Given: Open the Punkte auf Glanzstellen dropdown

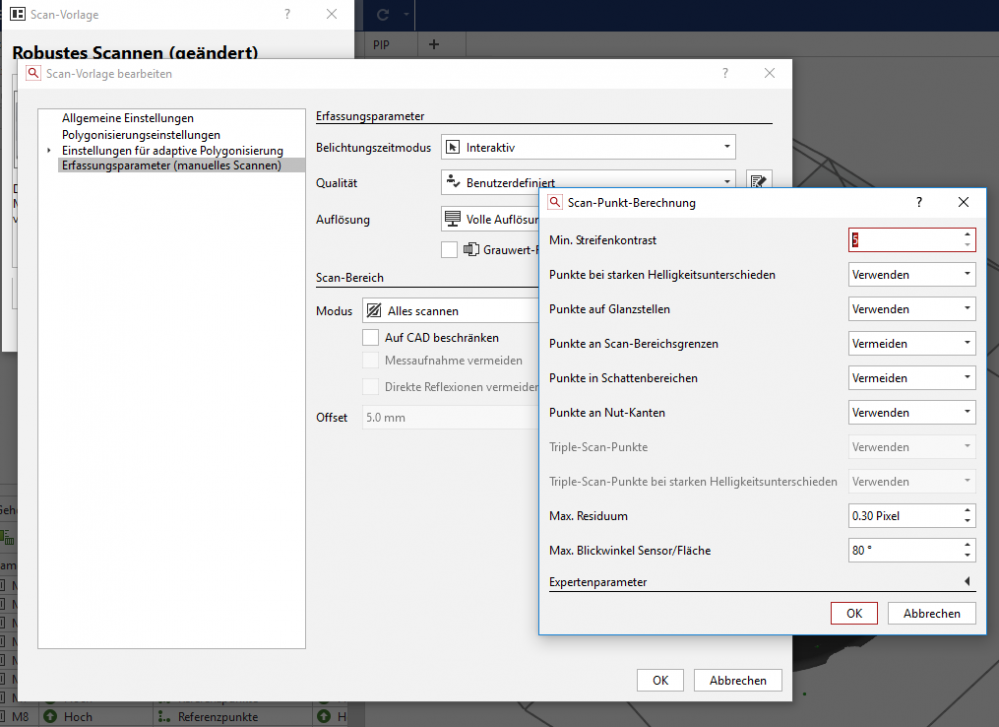Looking at the screenshot, I should tap(911, 309).
